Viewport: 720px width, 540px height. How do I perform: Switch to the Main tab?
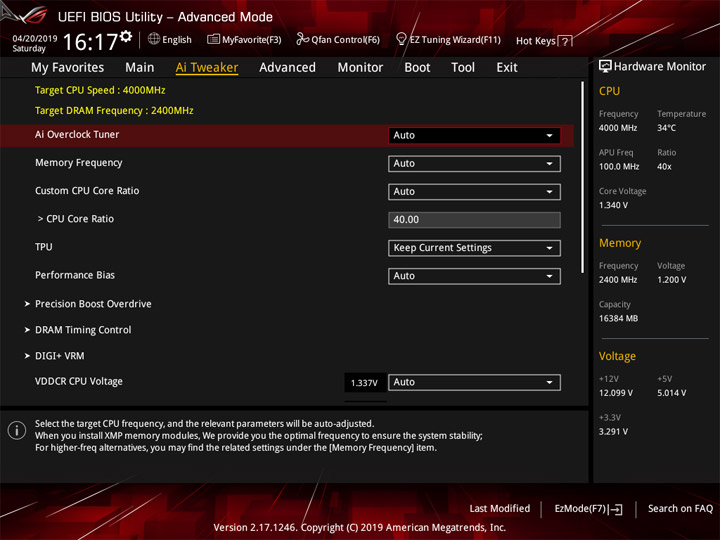click(x=140, y=68)
